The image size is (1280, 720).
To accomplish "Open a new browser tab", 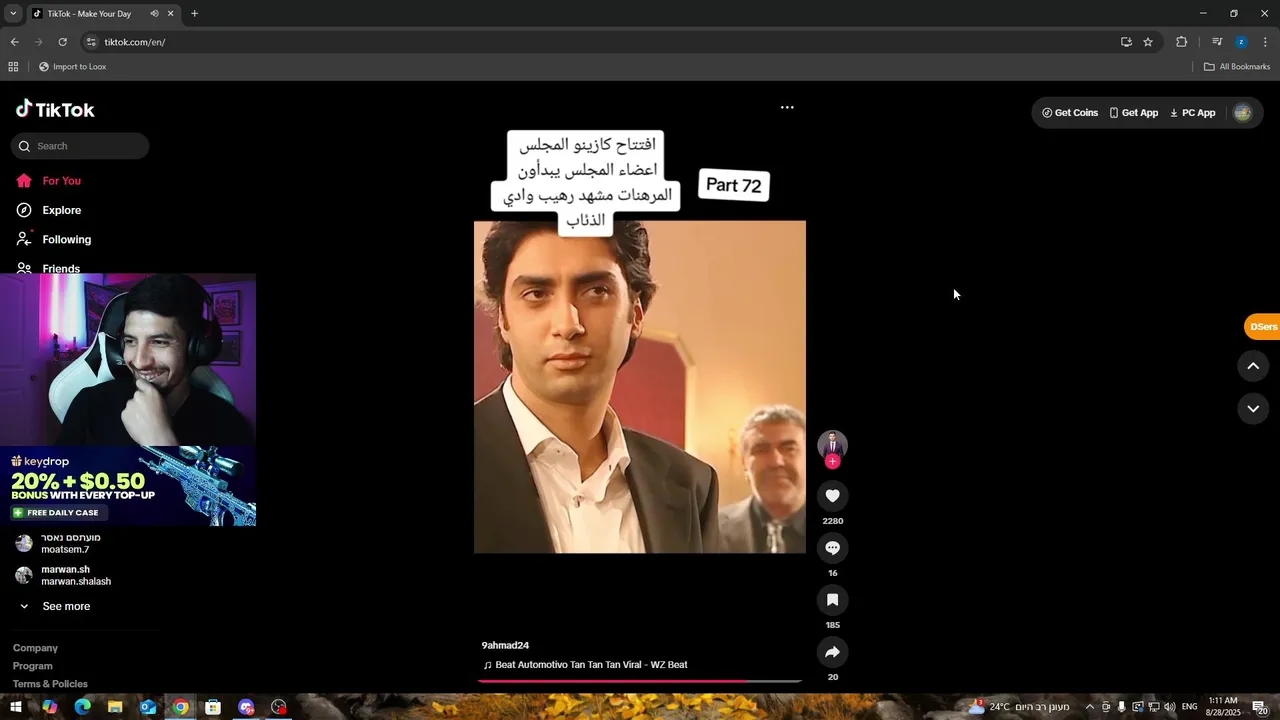I will [x=195, y=14].
